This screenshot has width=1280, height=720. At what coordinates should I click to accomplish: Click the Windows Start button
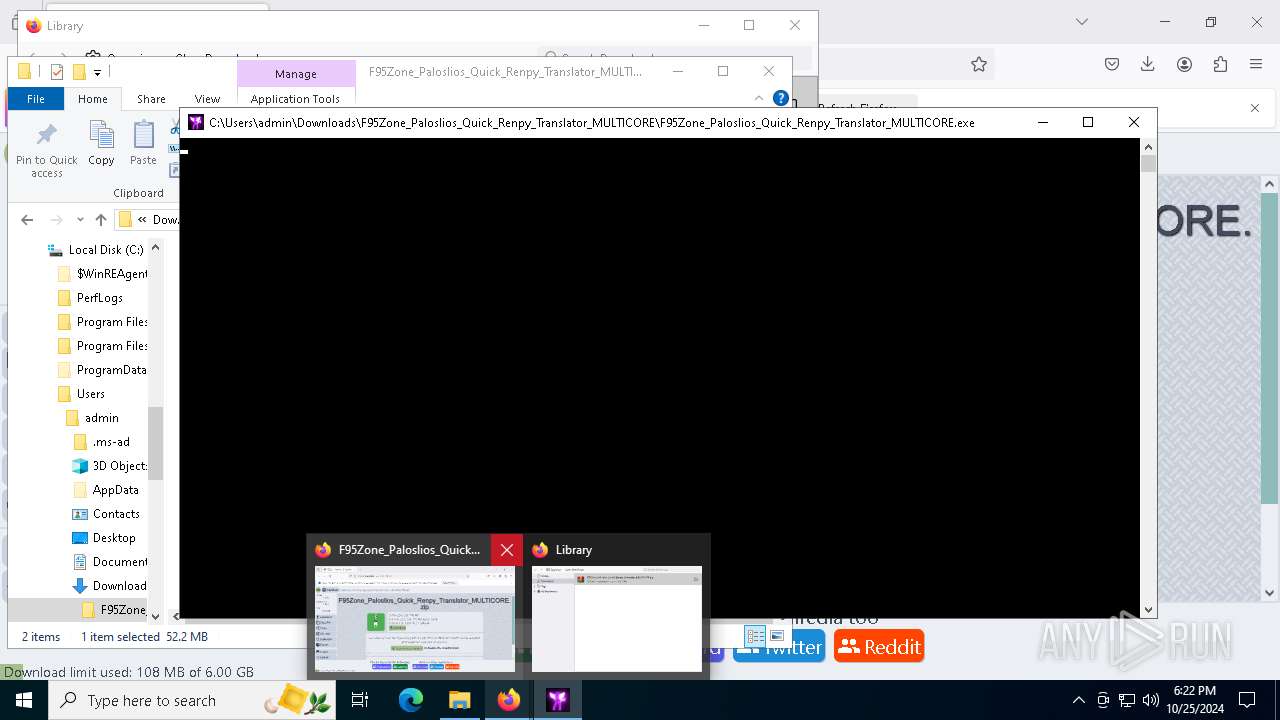[x=24, y=700]
